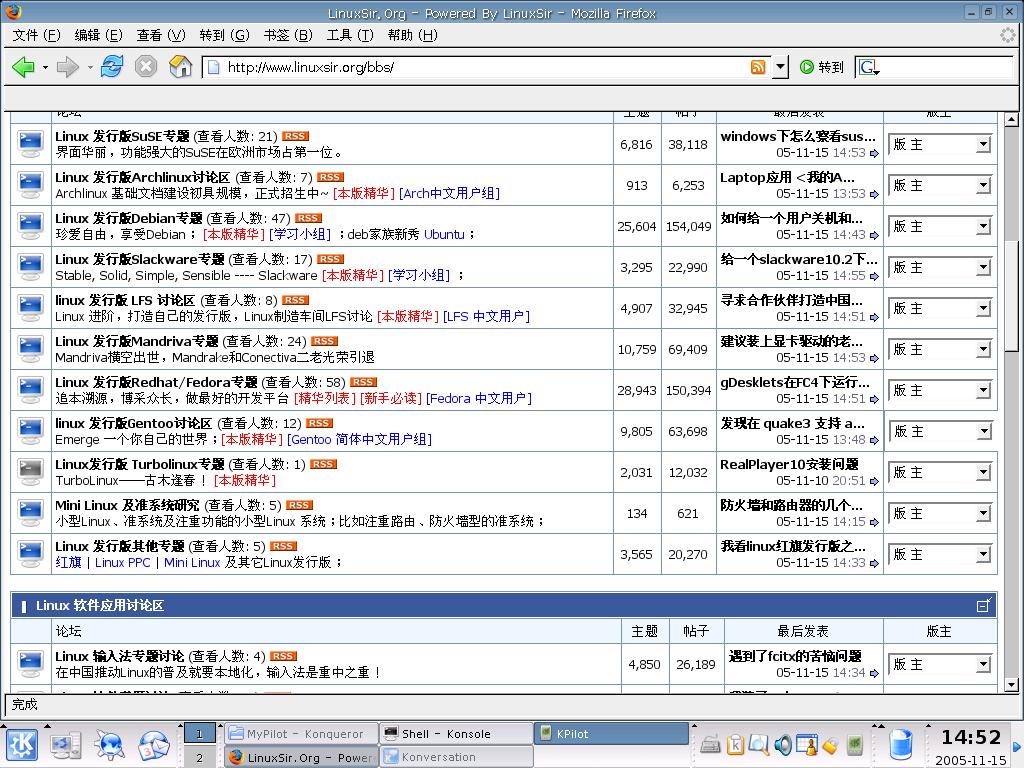Click the Google search input box
This screenshot has height=768, width=1024.
pyautogui.click(x=948, y=67)
